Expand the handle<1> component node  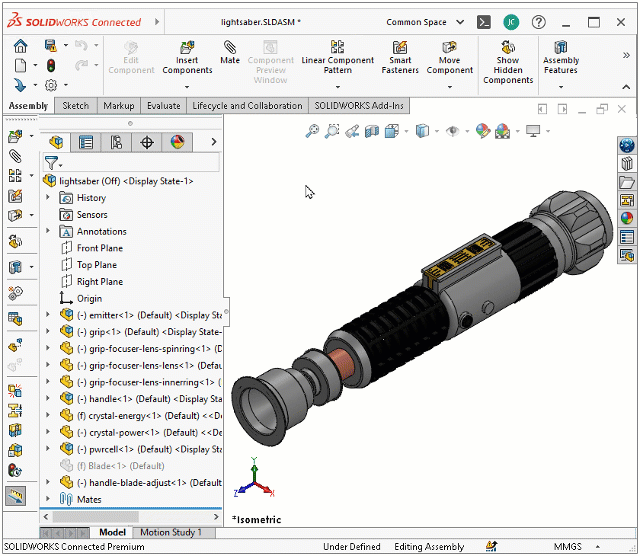coord(47,398)
